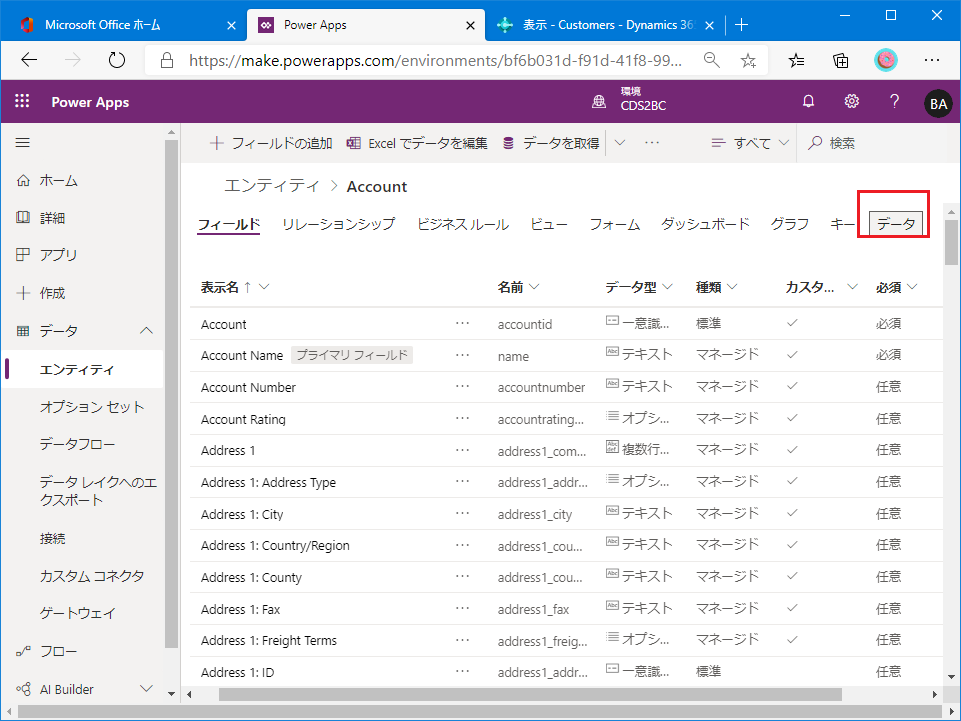
Task: Click the notifications bell icon
Action: pos(808,101)
